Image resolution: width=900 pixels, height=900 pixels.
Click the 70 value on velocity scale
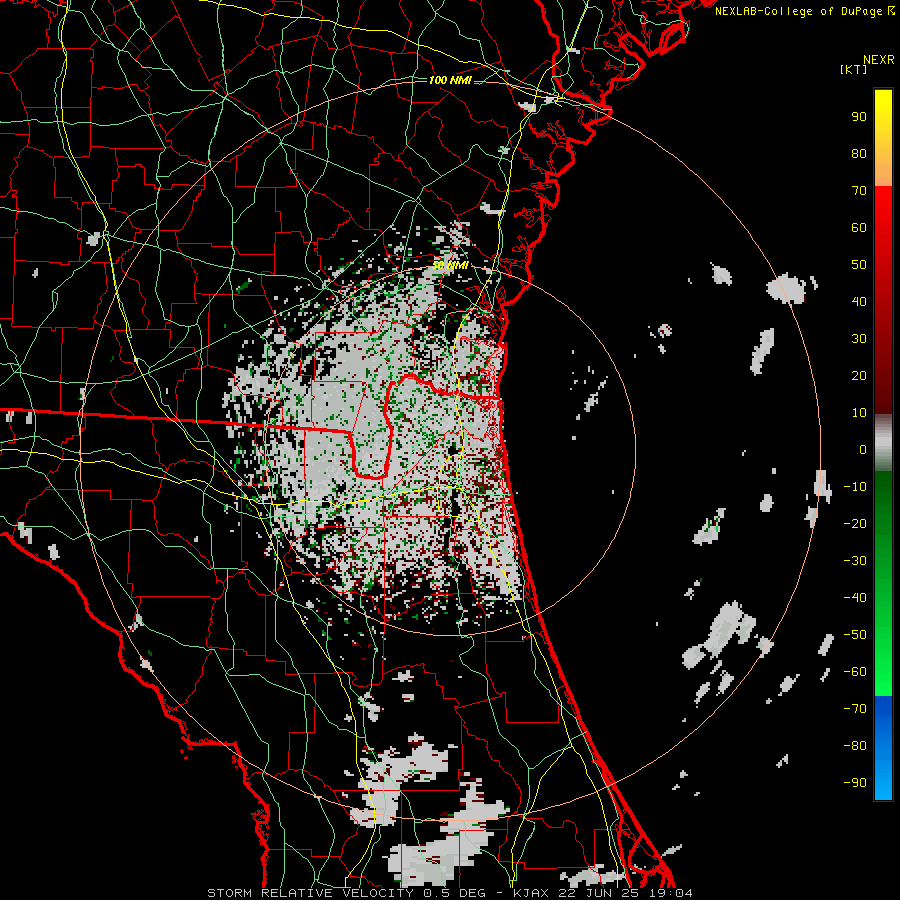tap(859, 191)
